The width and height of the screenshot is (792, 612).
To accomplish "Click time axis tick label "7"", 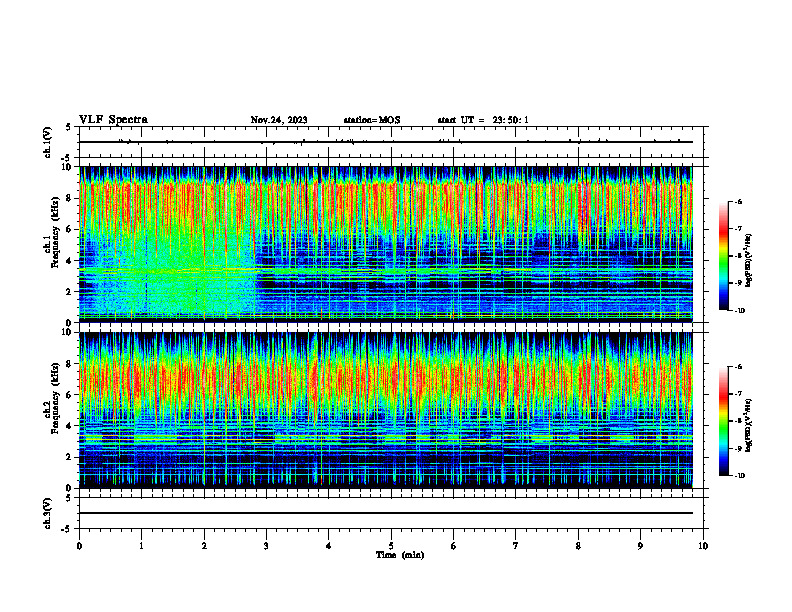I will click(516, 546).
